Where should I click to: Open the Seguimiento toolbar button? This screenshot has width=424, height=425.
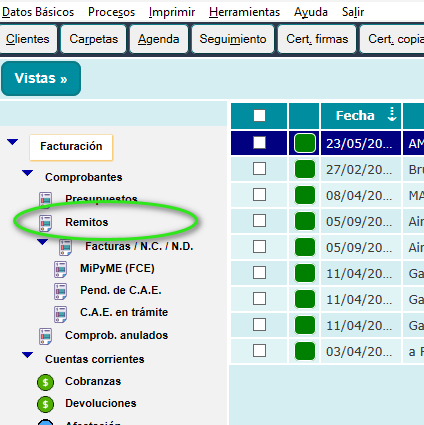click(233, 39)
